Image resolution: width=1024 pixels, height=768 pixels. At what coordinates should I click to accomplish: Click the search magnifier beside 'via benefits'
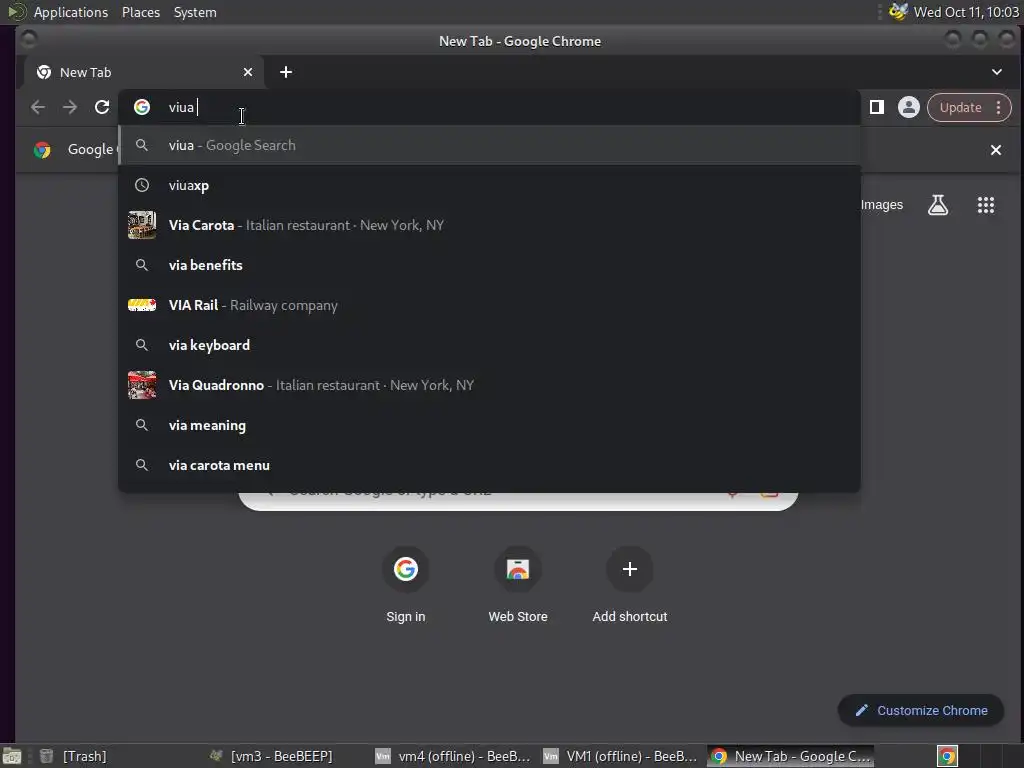coord(142,265)
